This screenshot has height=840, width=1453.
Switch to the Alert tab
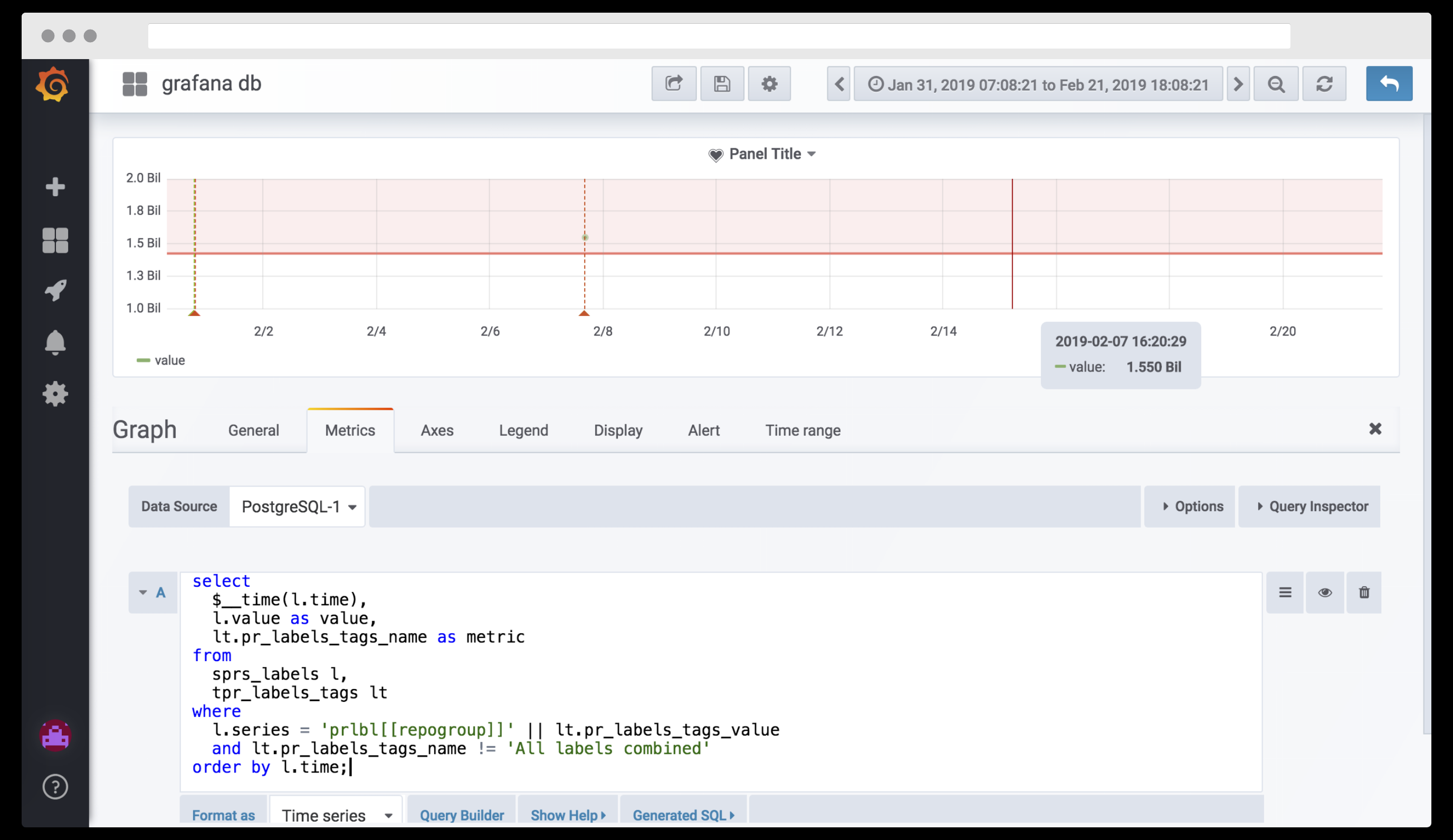pos(703,430)
